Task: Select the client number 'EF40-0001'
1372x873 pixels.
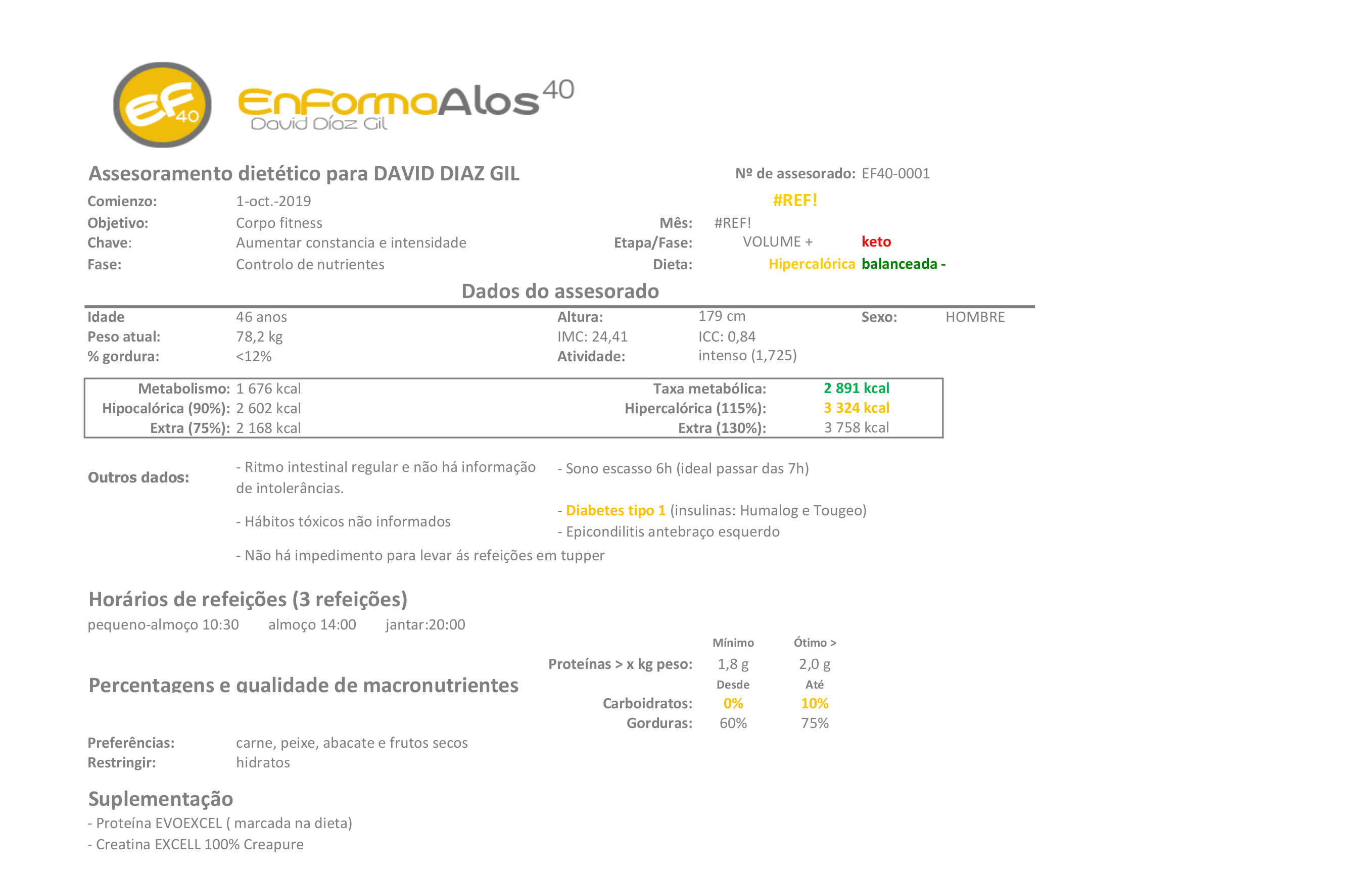Action: tap(895, 174)
